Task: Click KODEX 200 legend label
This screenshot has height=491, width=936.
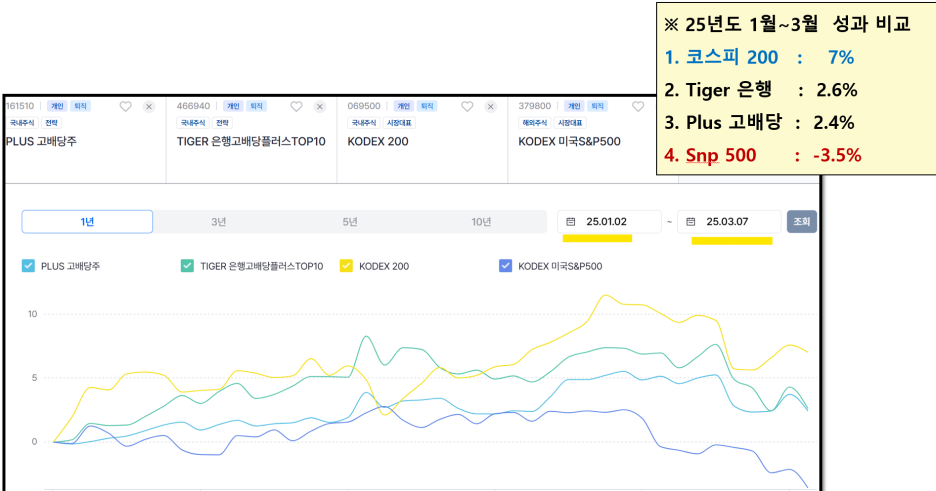Action: pos(384,267)
